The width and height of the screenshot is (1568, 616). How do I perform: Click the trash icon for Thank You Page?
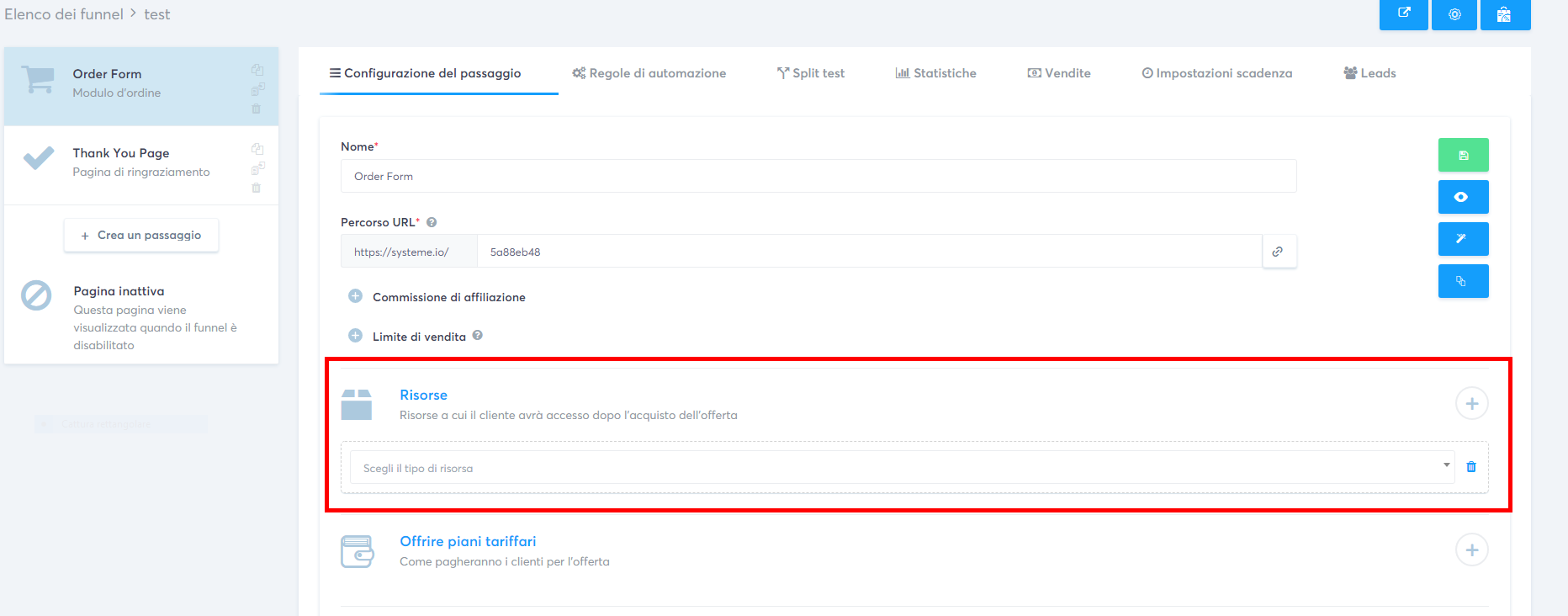tap(257, 188)
